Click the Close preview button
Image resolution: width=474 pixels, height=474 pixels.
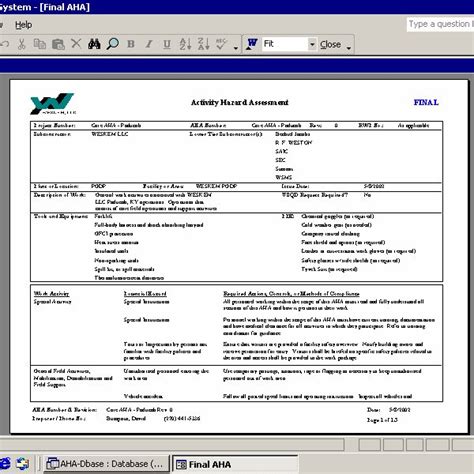(330, 44)
